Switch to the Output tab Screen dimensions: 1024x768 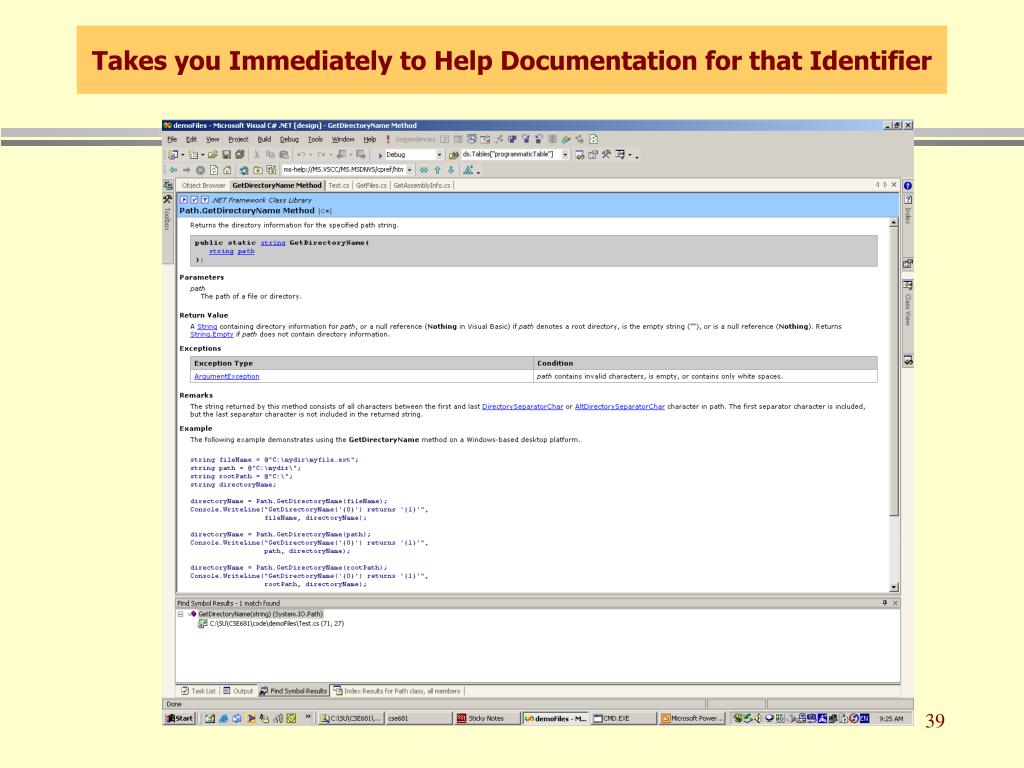point(238,691)
